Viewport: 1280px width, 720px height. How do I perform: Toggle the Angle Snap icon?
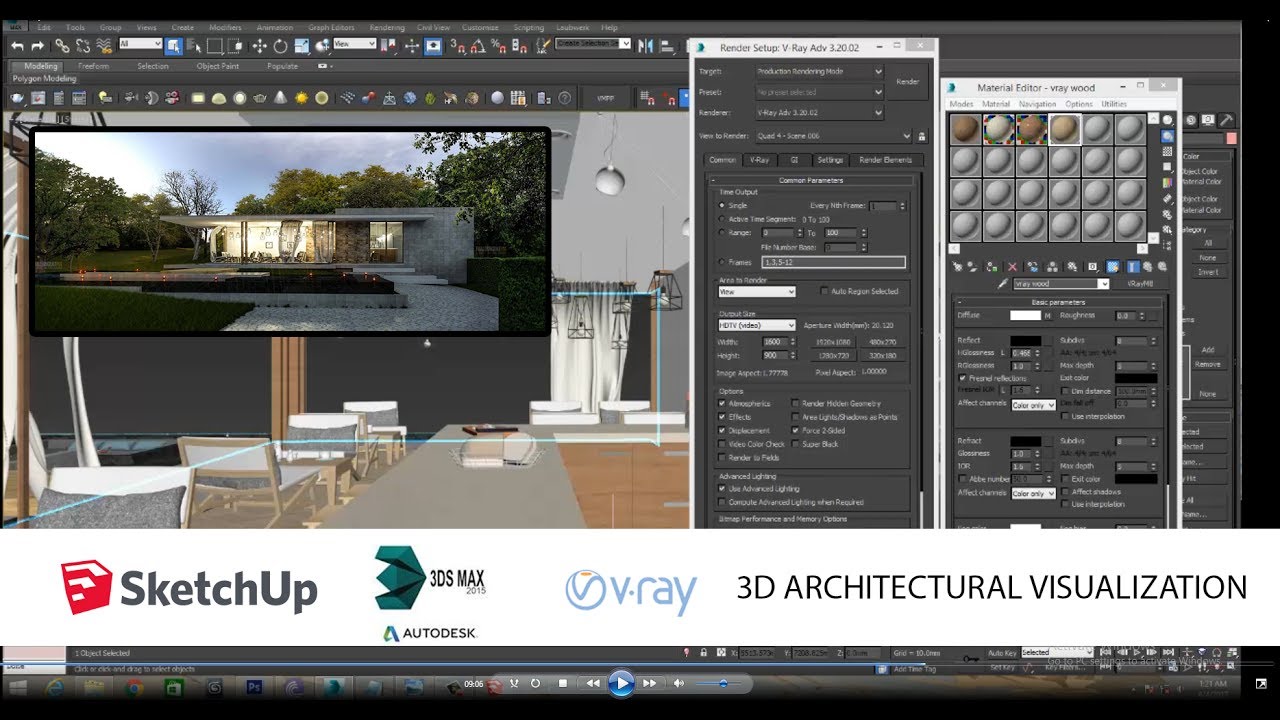pos(477,45)
